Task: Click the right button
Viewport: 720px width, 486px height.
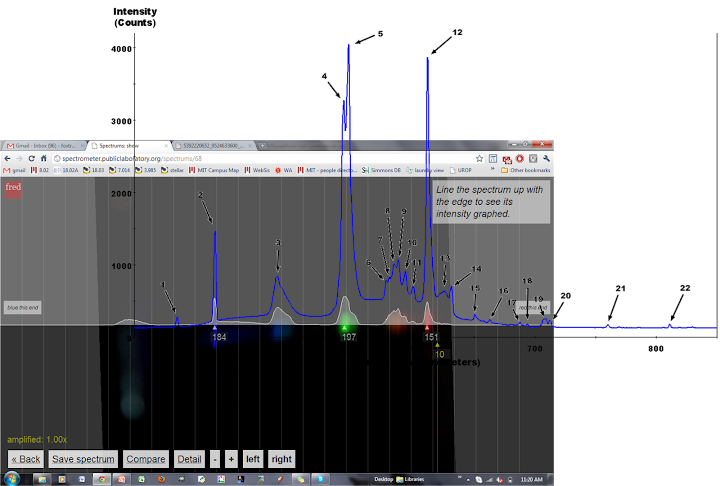Action: click(x=281, y=459)
